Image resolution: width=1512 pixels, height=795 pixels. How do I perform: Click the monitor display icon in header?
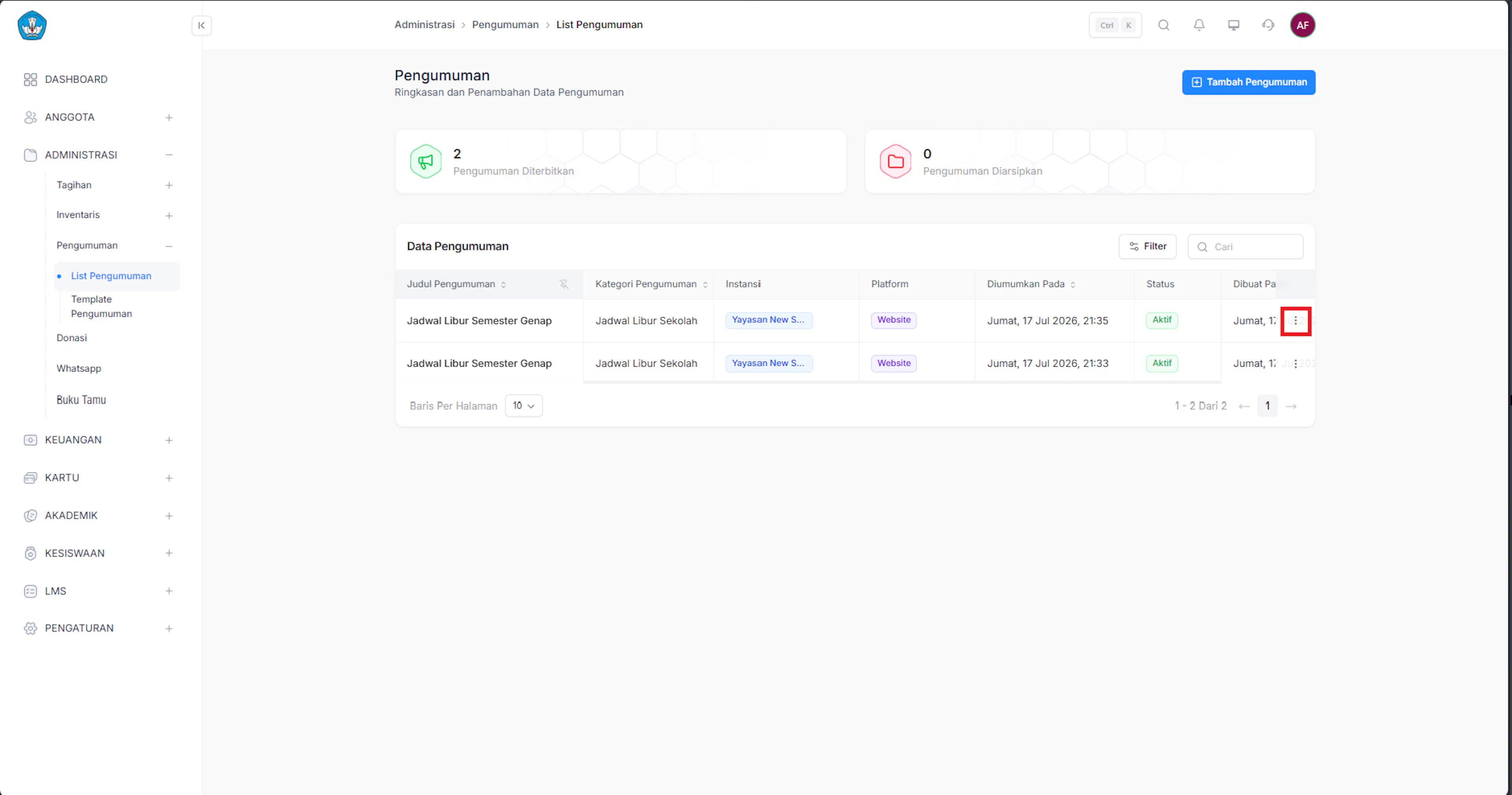click(x=1233, y=25)
